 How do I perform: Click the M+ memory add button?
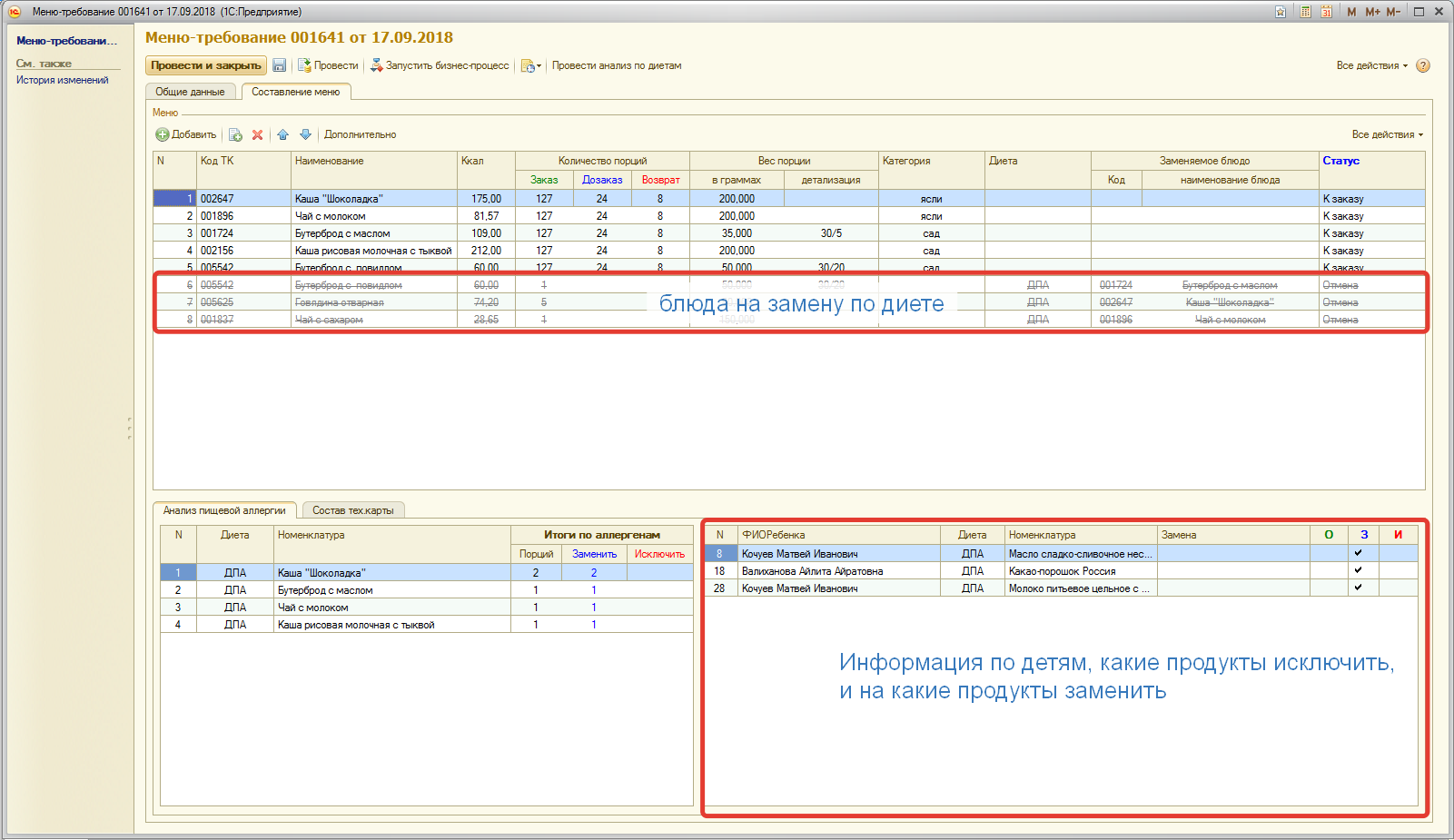tap(1372, 12)
